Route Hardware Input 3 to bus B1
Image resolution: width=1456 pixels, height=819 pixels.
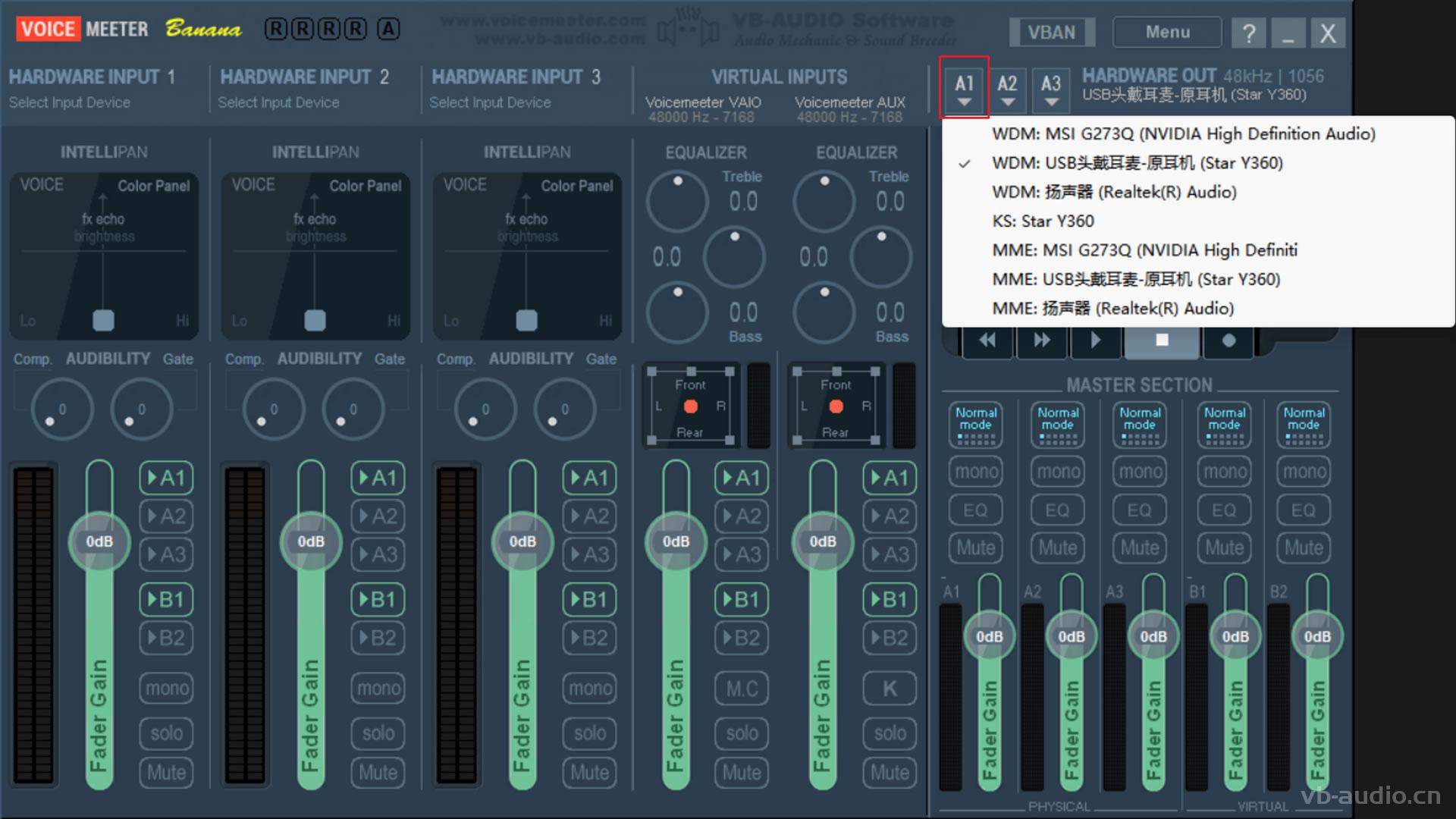[x=590, y=599]
